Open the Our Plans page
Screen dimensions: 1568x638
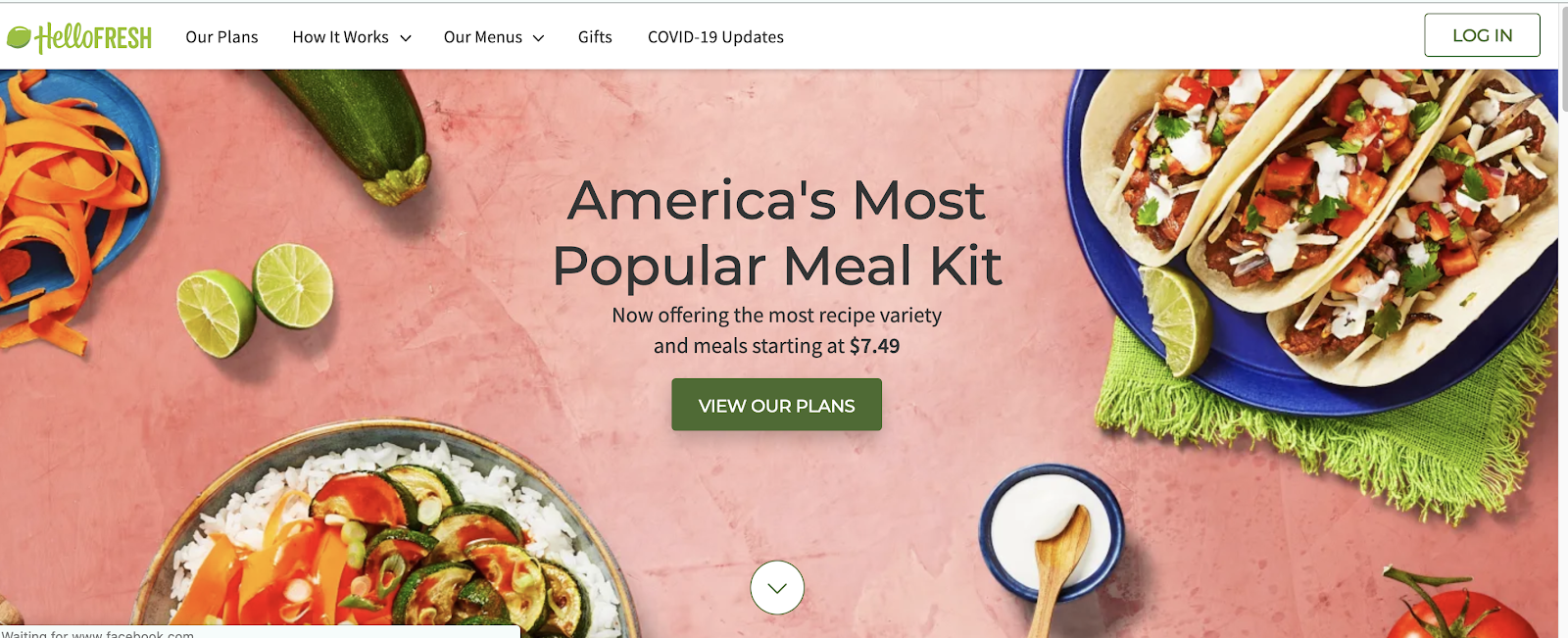pyautogui.click(x=221, y=37)
